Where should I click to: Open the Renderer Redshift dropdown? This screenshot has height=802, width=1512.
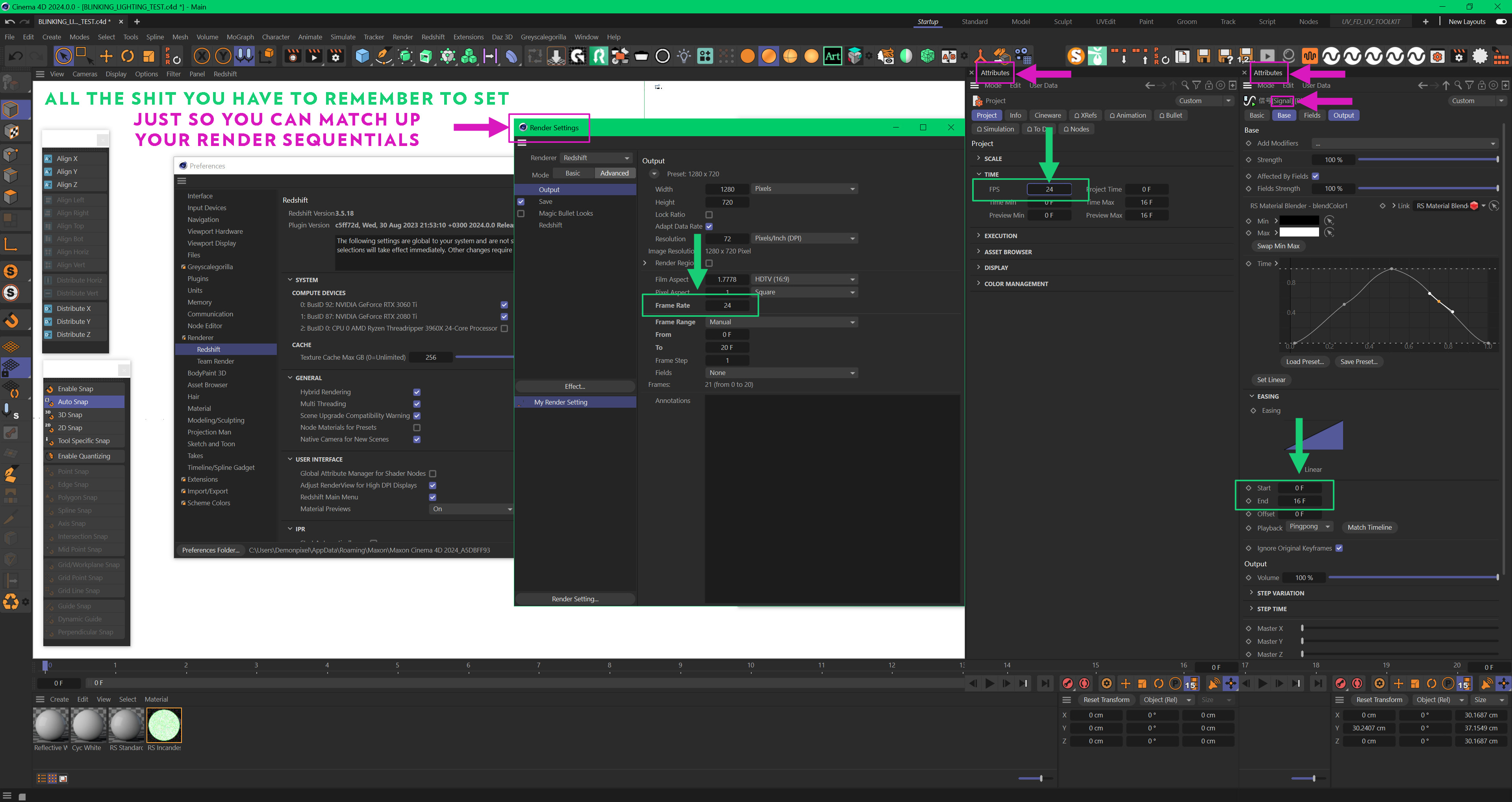tap(596, 158)
